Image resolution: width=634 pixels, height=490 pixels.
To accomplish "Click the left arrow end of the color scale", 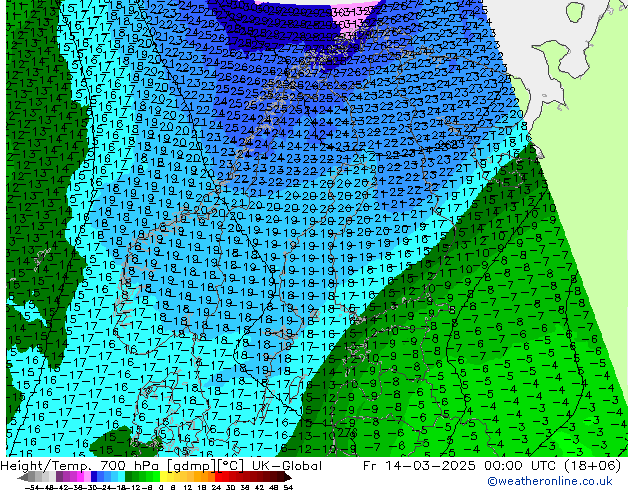I will pos(23,477).
